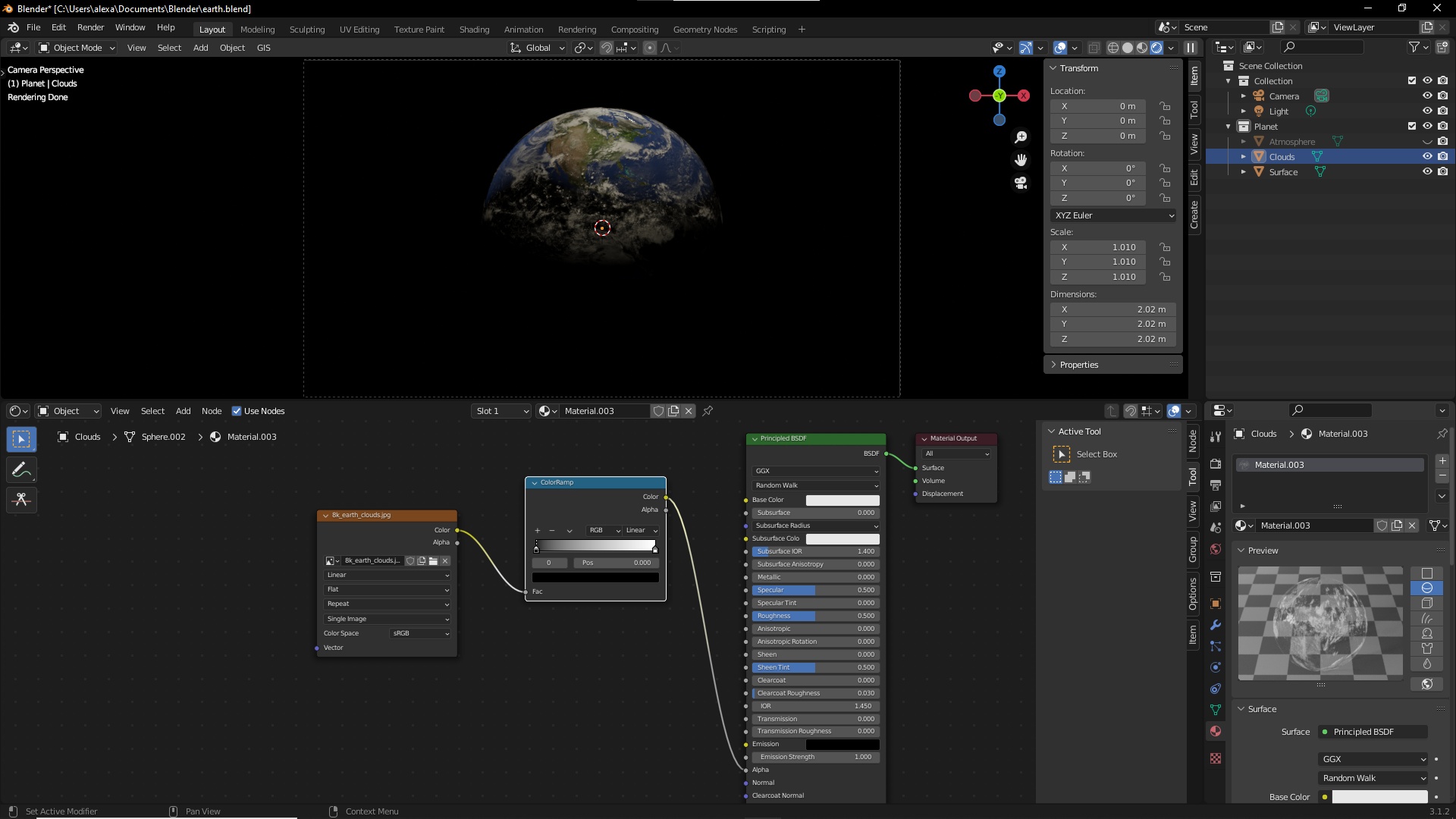Image resolution: width=1456 pixels, height=819 pixels.
Task: Open the Material properties tab icon
Action: (x=1216, y=731)
